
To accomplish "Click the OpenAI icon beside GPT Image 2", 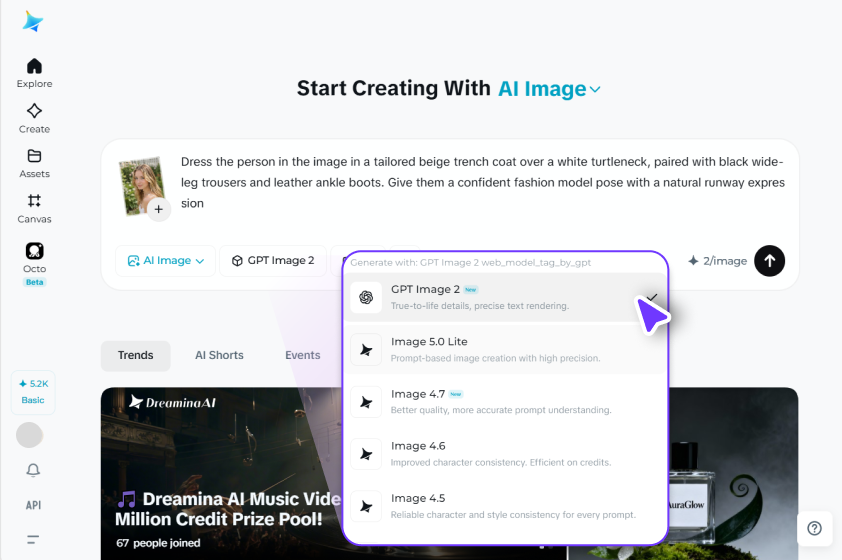I will (366, 297).
